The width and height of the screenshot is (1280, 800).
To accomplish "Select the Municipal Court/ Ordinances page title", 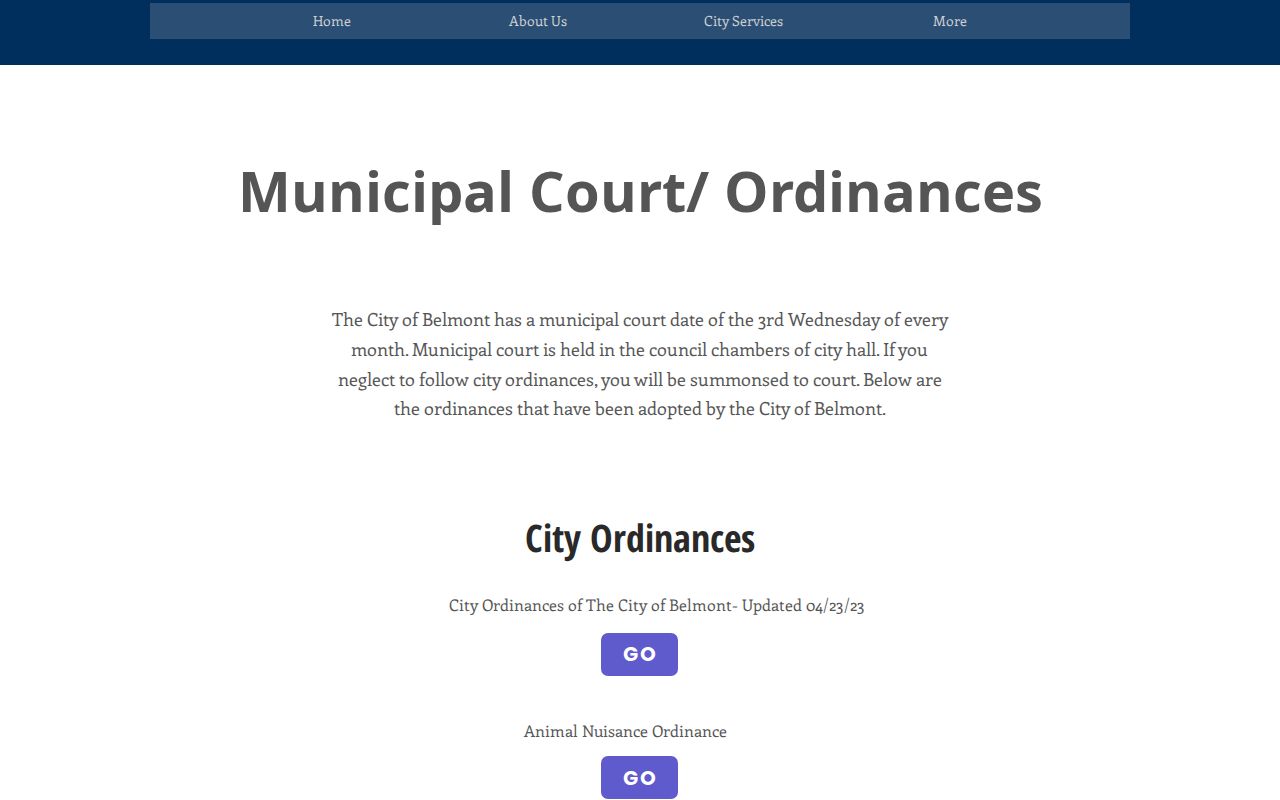I will tap(640, 191).
